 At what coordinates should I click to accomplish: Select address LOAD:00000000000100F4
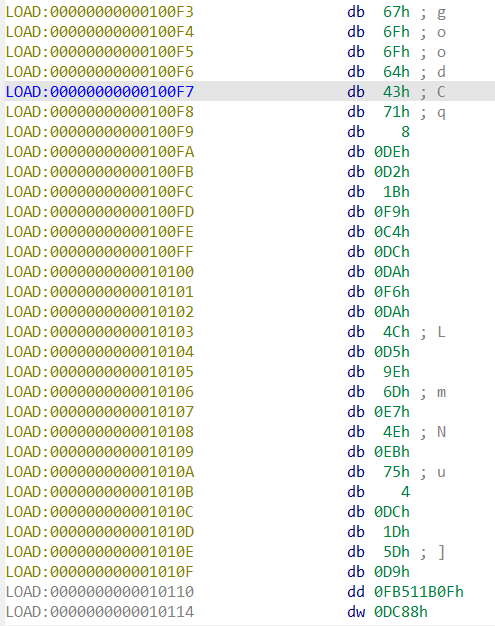coord(100,32)
